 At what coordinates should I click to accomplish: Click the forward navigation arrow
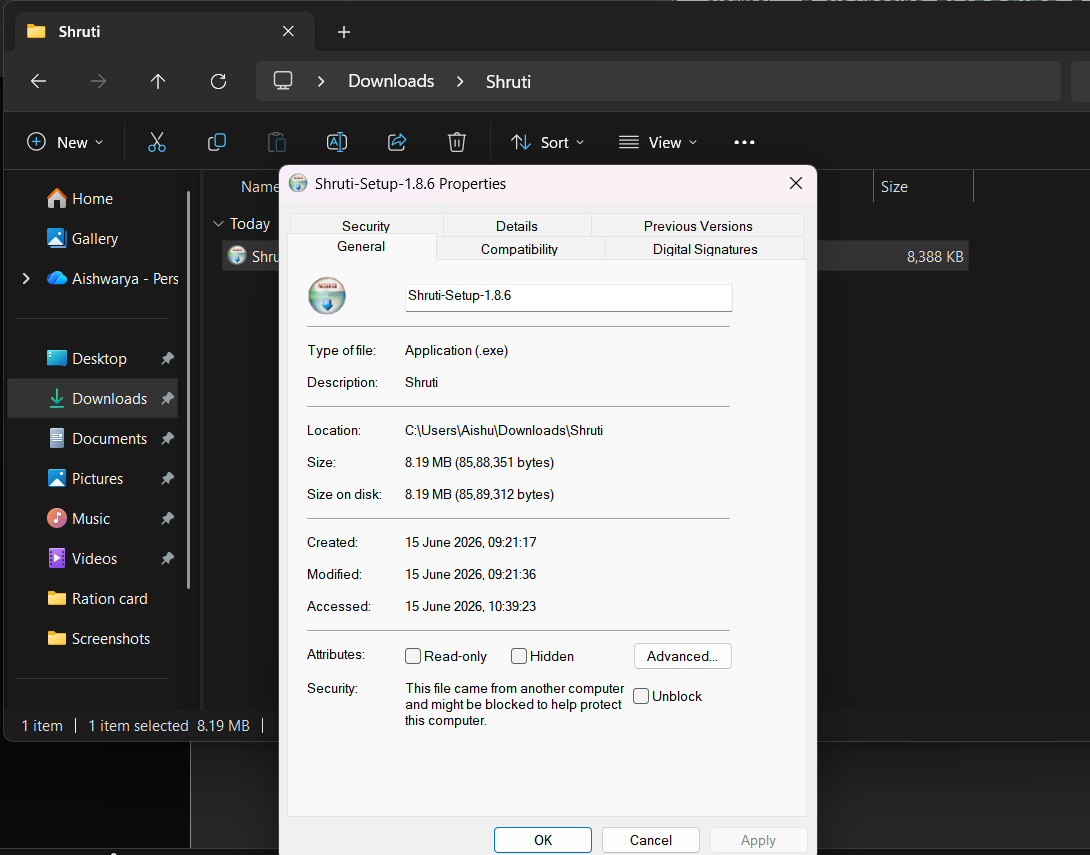coord(99,81)
